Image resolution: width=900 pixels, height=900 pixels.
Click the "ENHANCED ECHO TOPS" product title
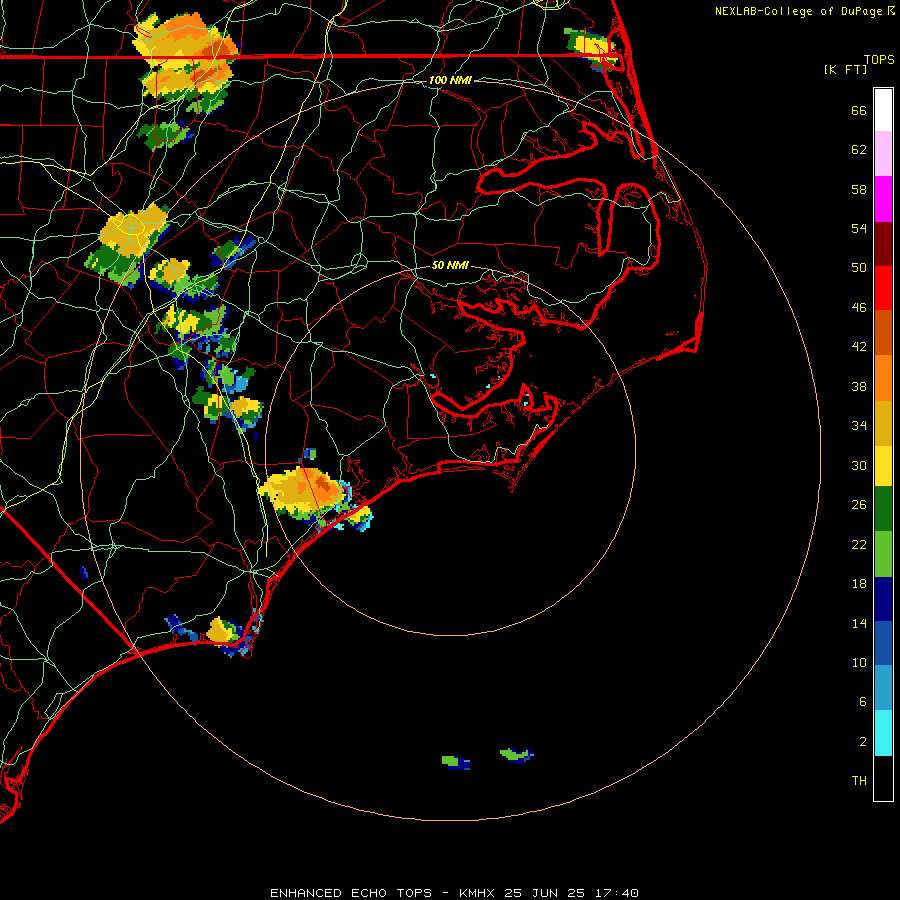pos(351,893)
